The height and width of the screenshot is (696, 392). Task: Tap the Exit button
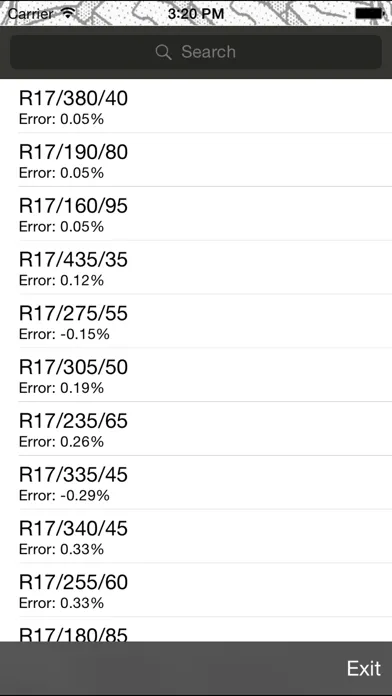tap(364, 668)
